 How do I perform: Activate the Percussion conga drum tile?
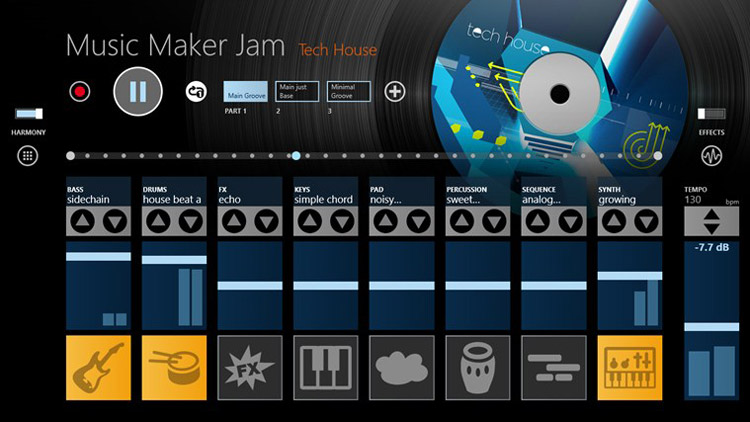point(477,367)
